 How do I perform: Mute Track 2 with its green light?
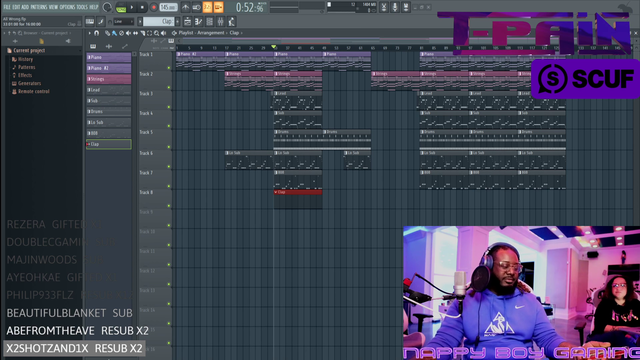tap(169, 87)
